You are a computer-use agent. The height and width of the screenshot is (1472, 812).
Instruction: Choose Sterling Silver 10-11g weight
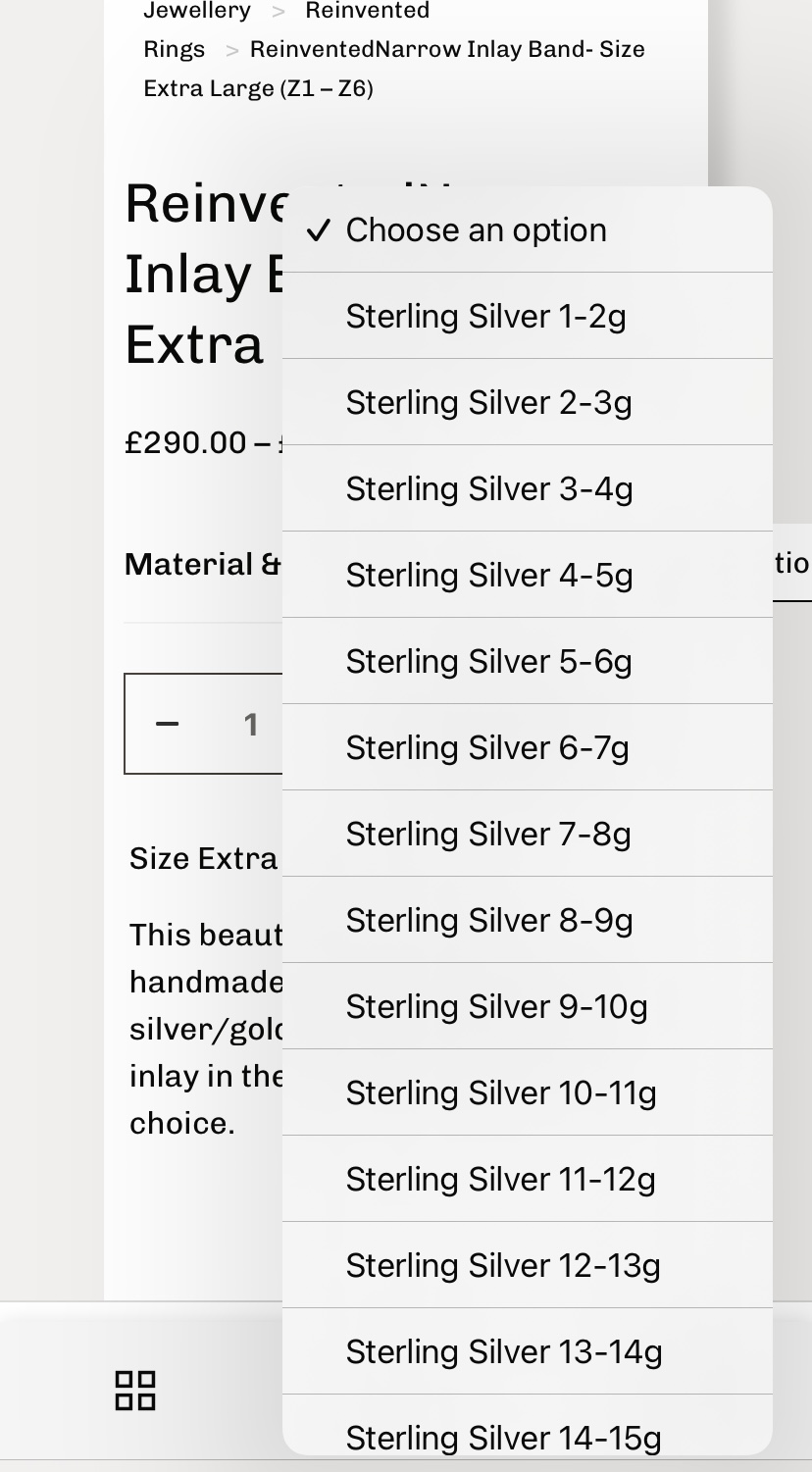point(500,1093)
